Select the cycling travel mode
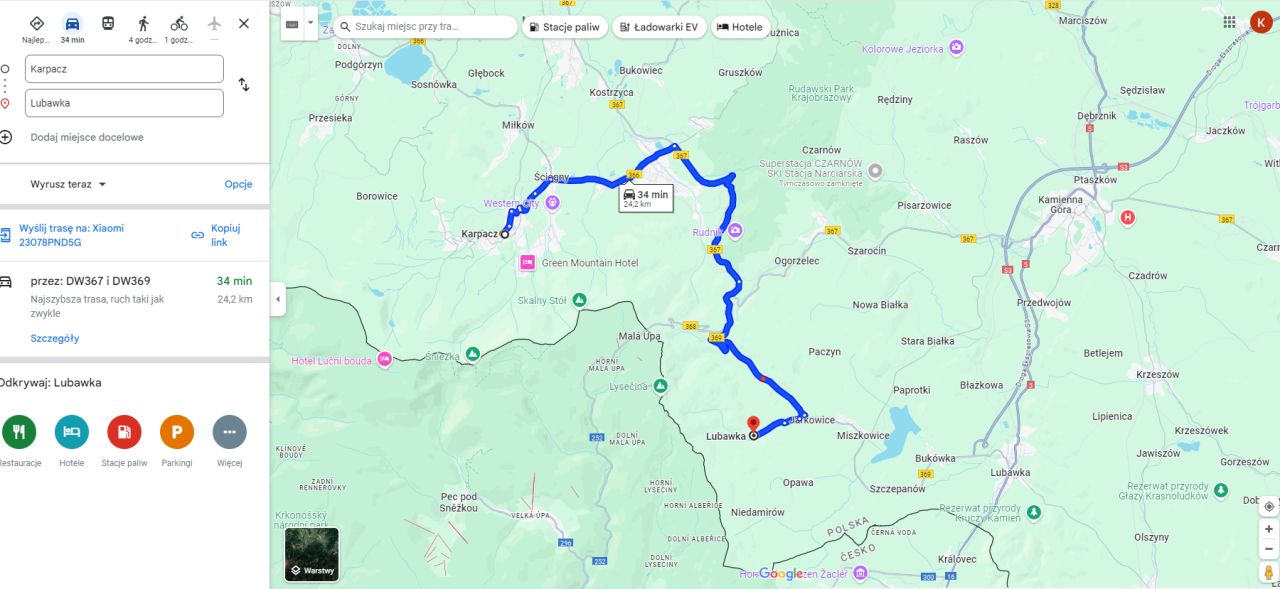1280x589 pixels. tap(179, 23)
